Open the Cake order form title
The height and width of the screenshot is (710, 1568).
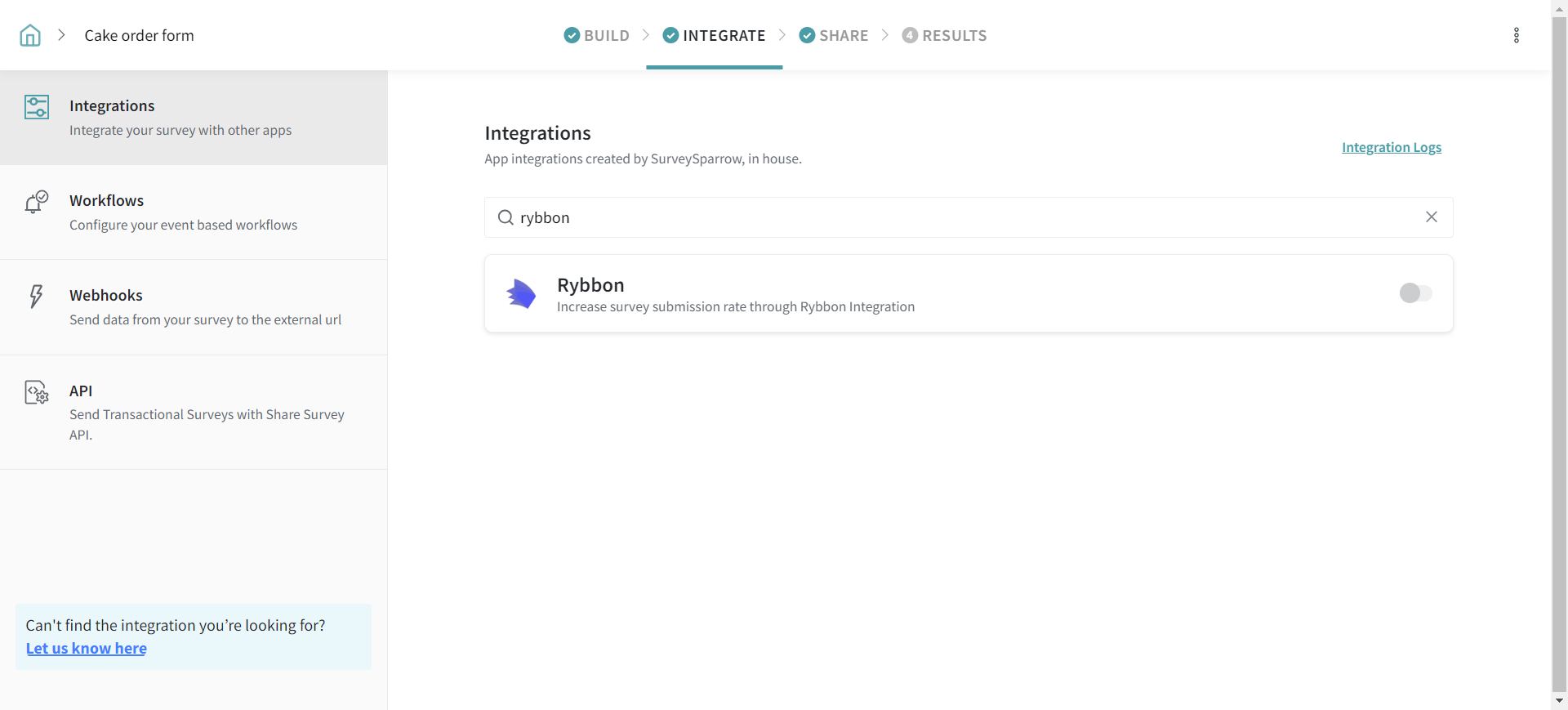139,35
